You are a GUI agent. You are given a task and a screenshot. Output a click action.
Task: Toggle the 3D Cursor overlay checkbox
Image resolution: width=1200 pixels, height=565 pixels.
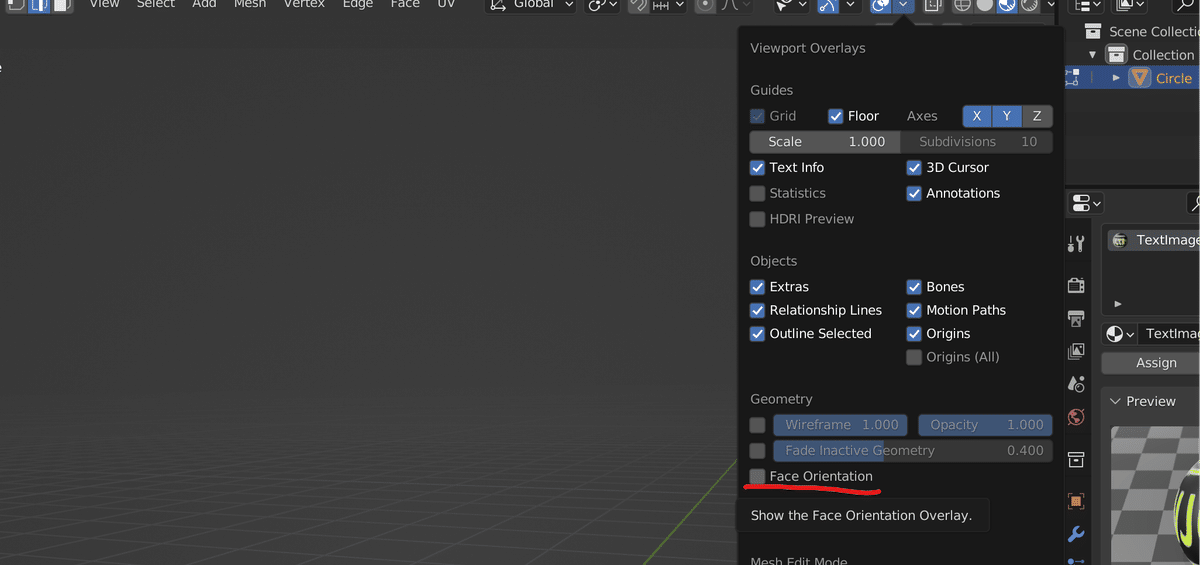pos(914,167)
